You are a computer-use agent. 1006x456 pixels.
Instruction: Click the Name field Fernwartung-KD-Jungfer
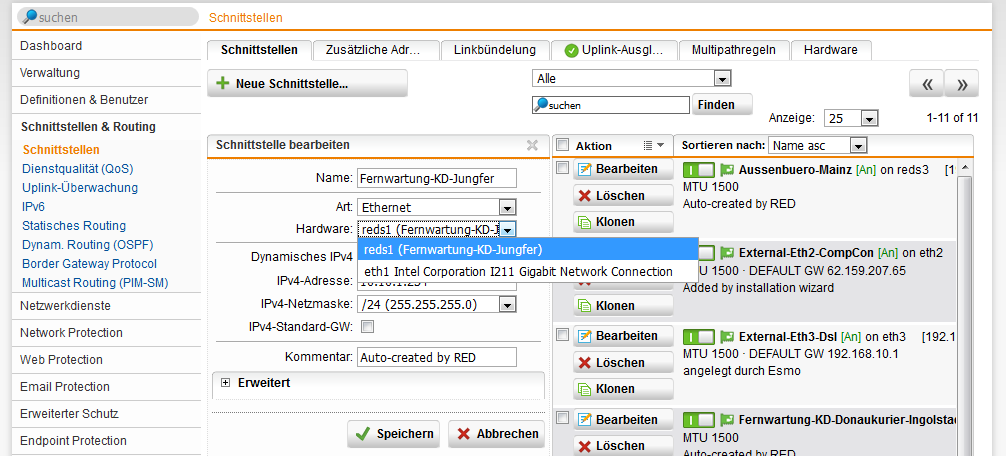click(437, 178)
